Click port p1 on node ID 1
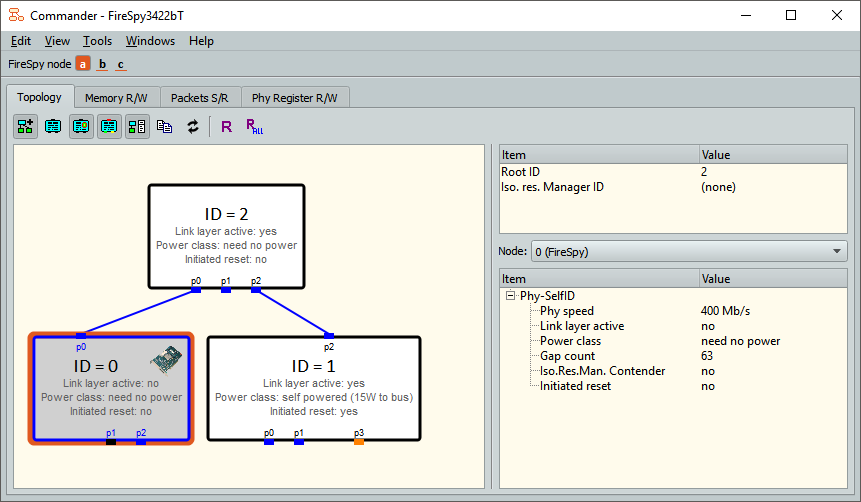The image size is (861, 502). tap(299, 442)
